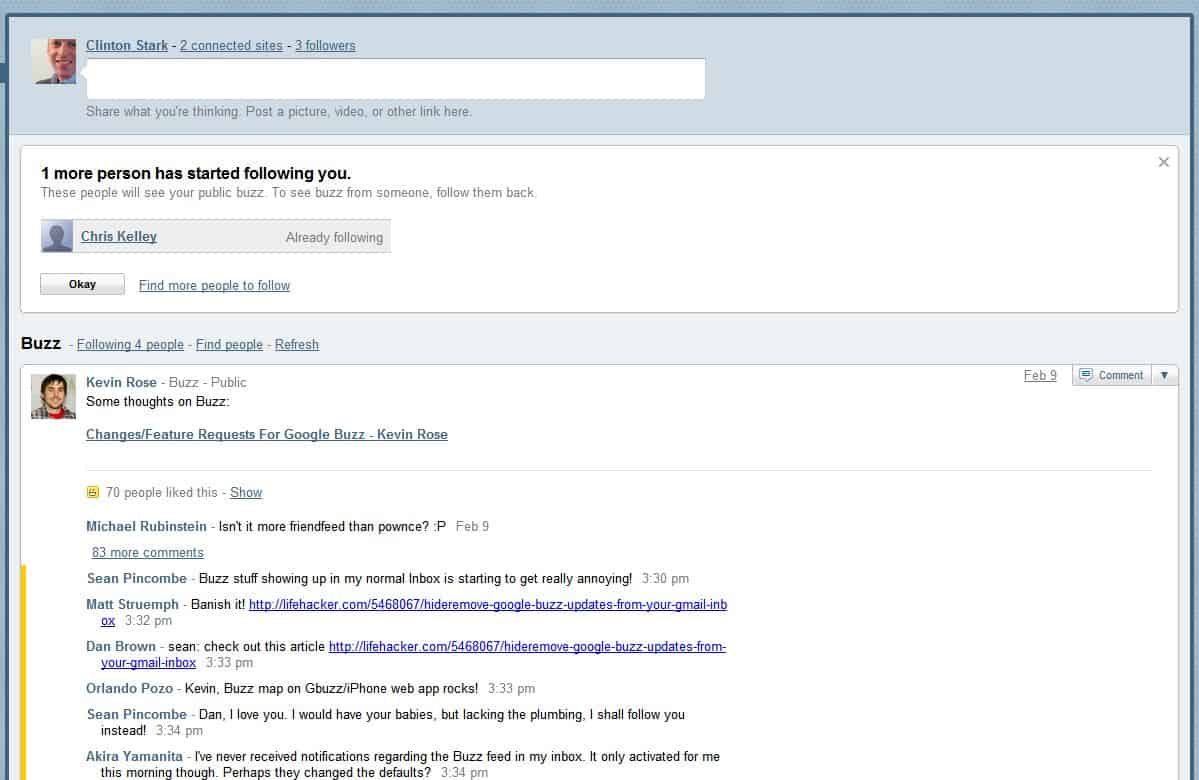
Task: Click the yellow smiley like icon
Action: 93,492
